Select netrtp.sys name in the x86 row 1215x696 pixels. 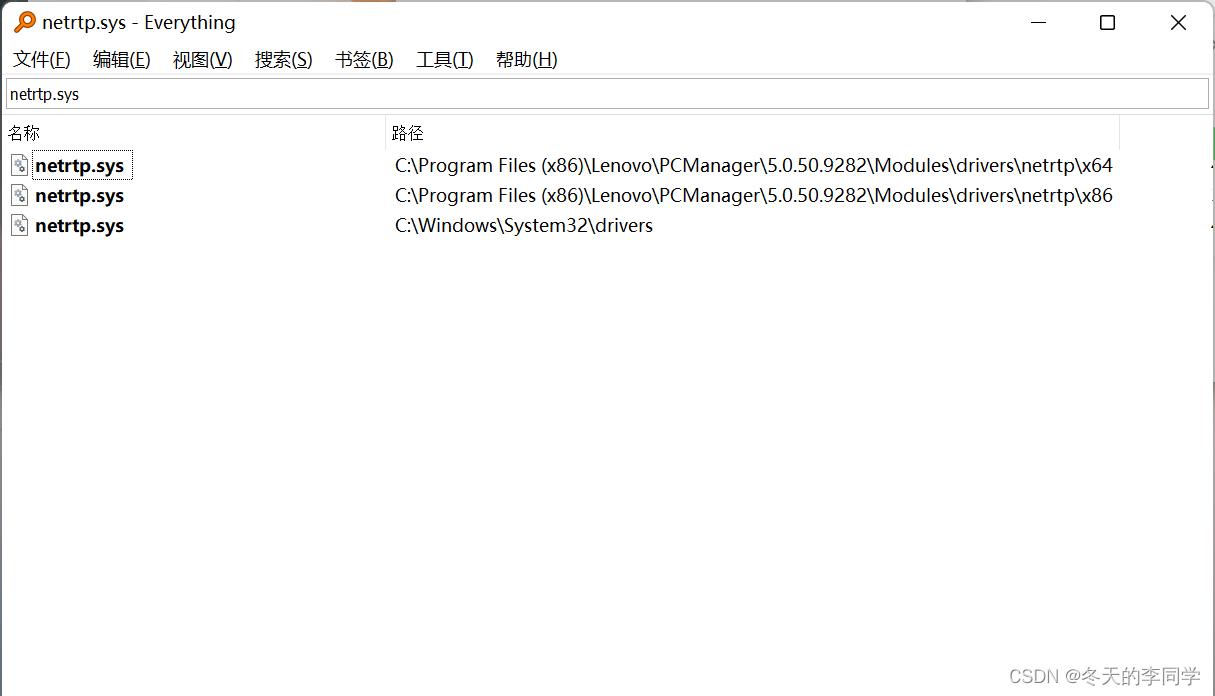tap(80, 196)
